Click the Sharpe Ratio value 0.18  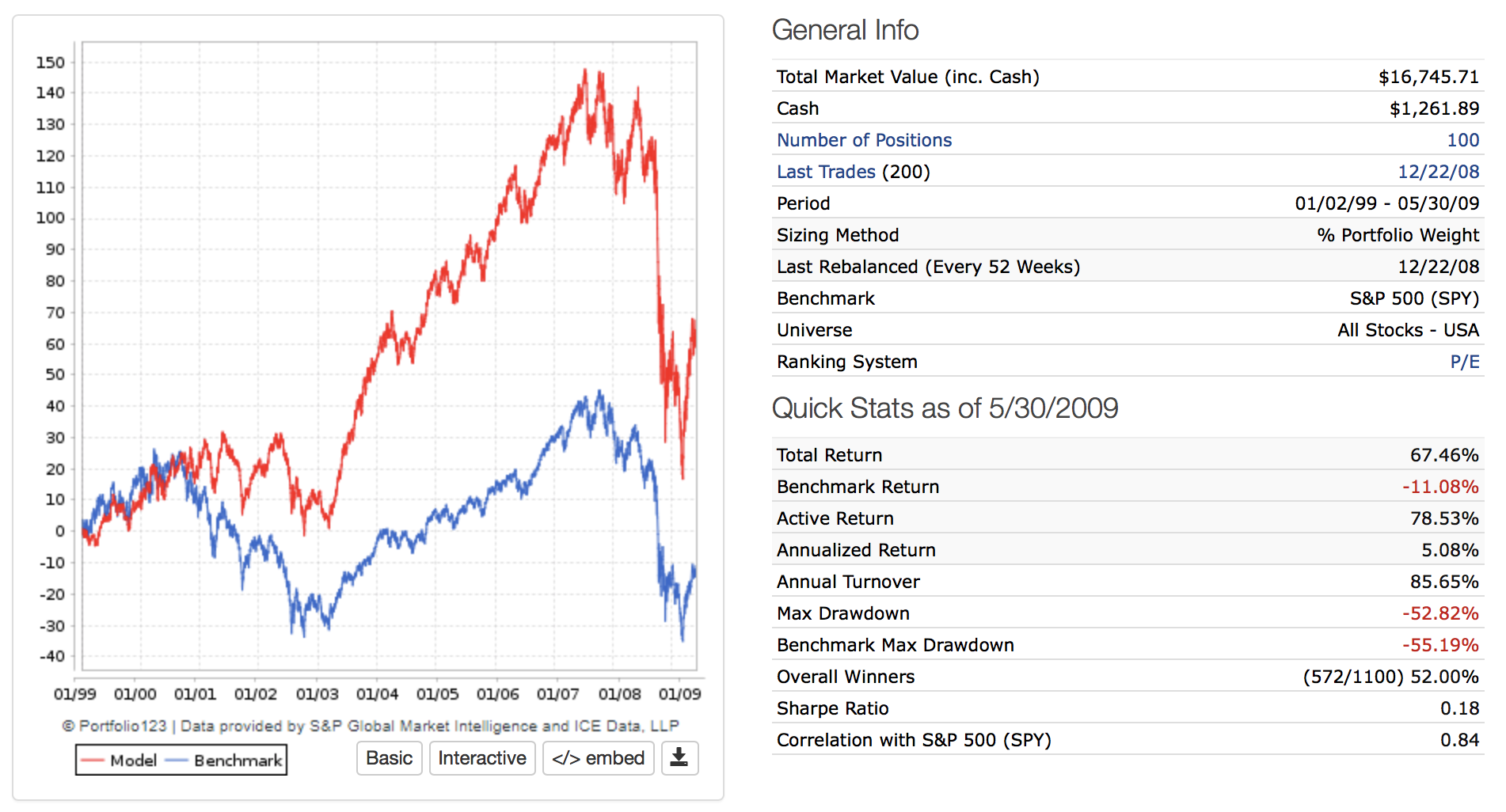(1458, 708)
